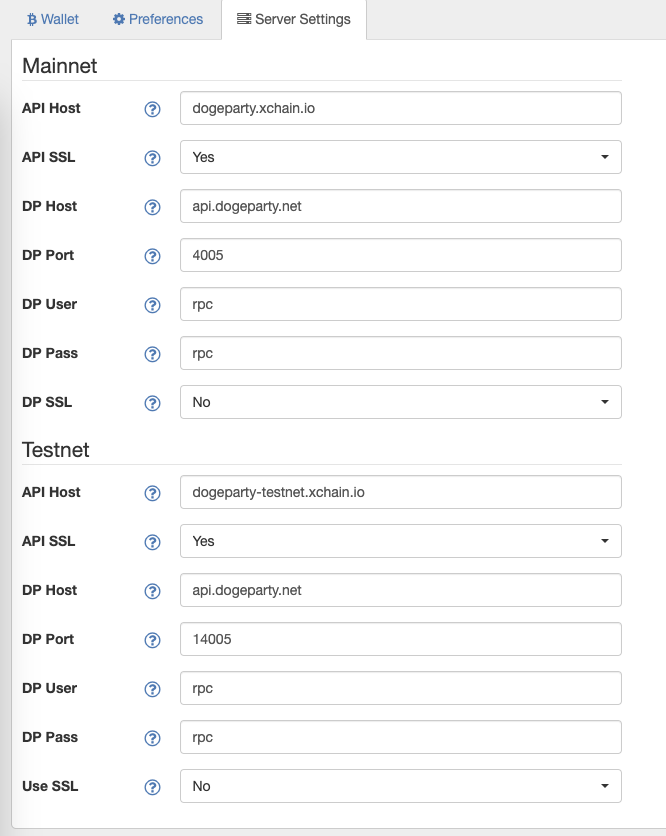Click help icon for Testnet DP User
The image size is (666, 836).
tap(153, 689)
